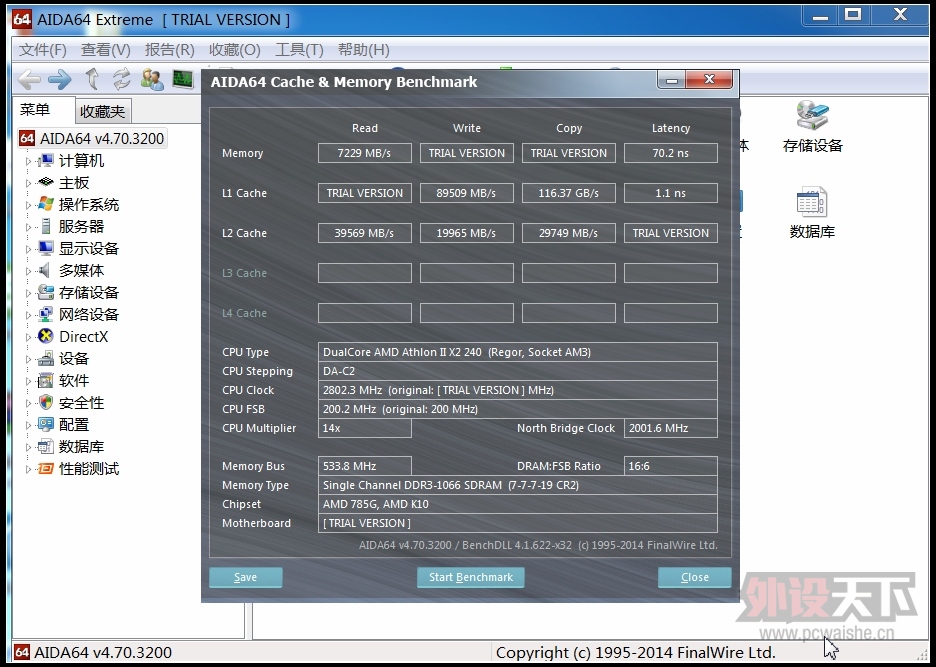Click the AIDA64 v4.70.3200 root tree icon

tap(27, 139)
